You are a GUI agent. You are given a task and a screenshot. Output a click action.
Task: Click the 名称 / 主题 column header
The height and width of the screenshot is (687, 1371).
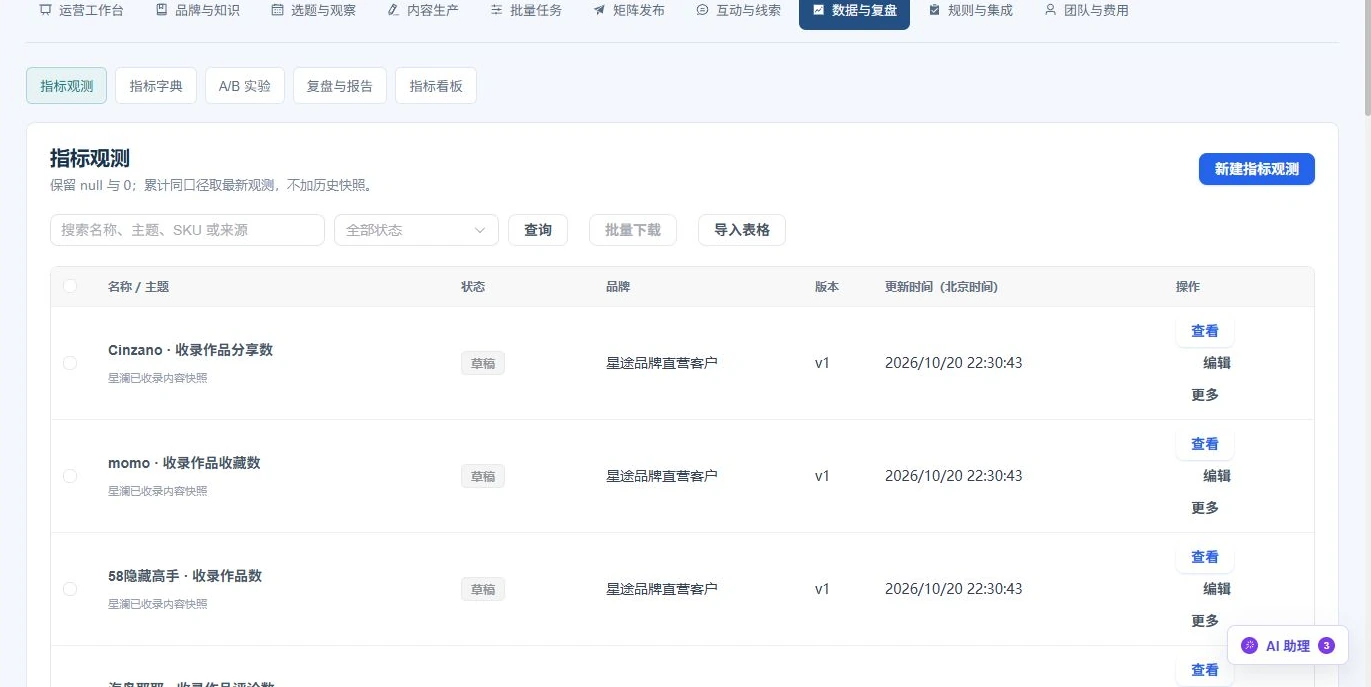[x=139, y=287]
